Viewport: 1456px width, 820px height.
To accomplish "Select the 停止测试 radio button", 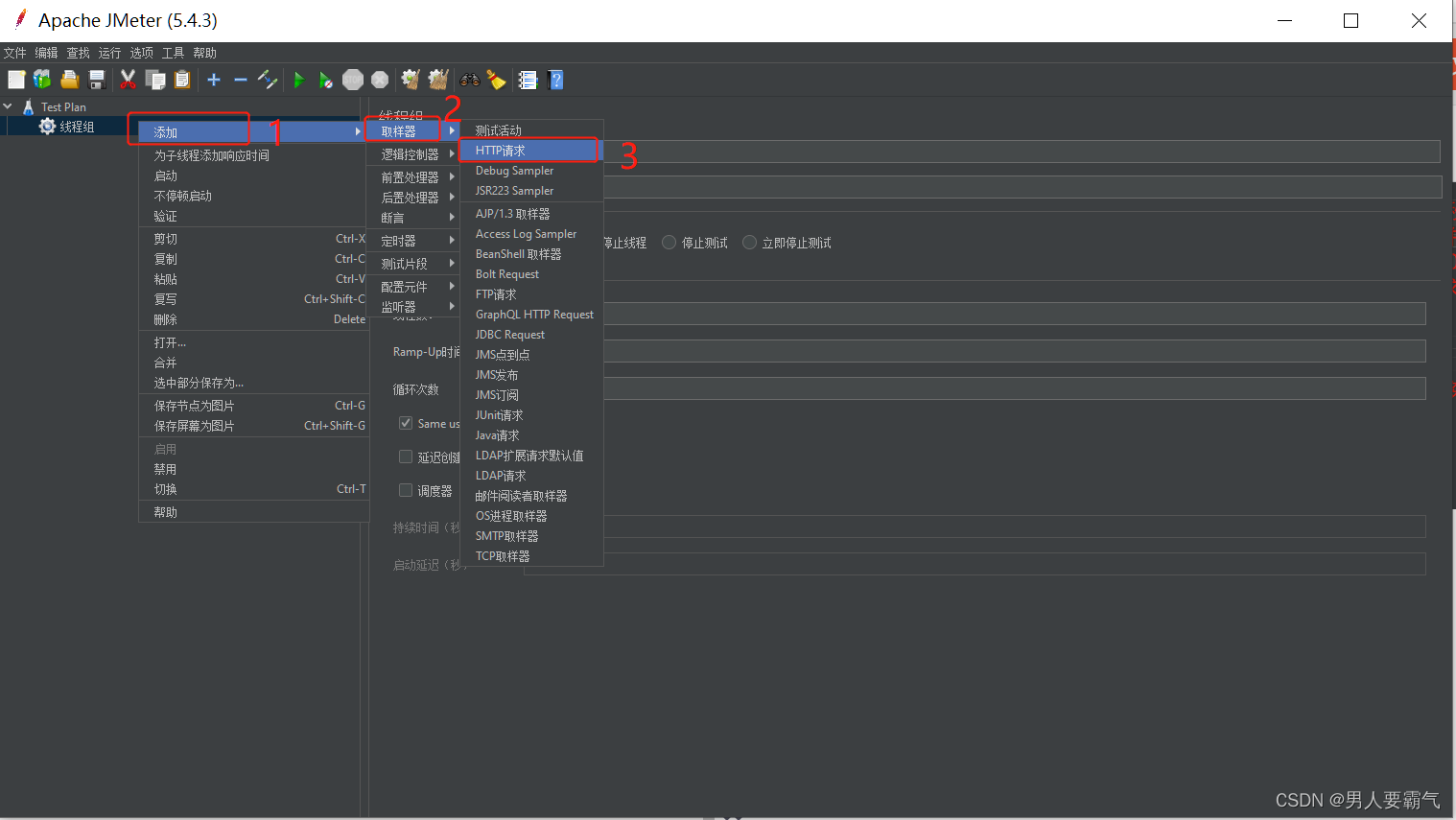I will tap(669, 243).
